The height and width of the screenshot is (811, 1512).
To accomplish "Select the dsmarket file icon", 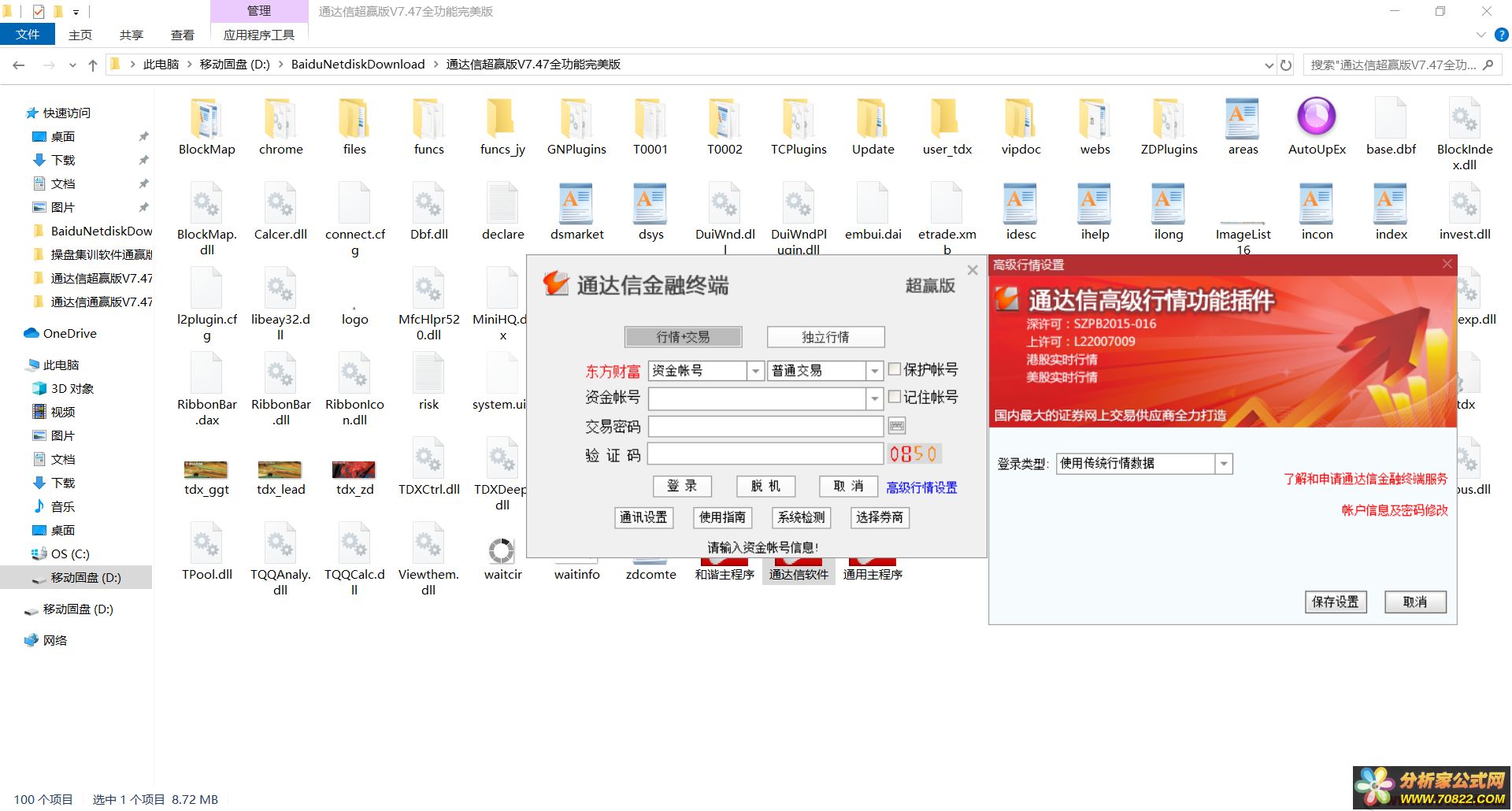I will (x=576, y=204).
